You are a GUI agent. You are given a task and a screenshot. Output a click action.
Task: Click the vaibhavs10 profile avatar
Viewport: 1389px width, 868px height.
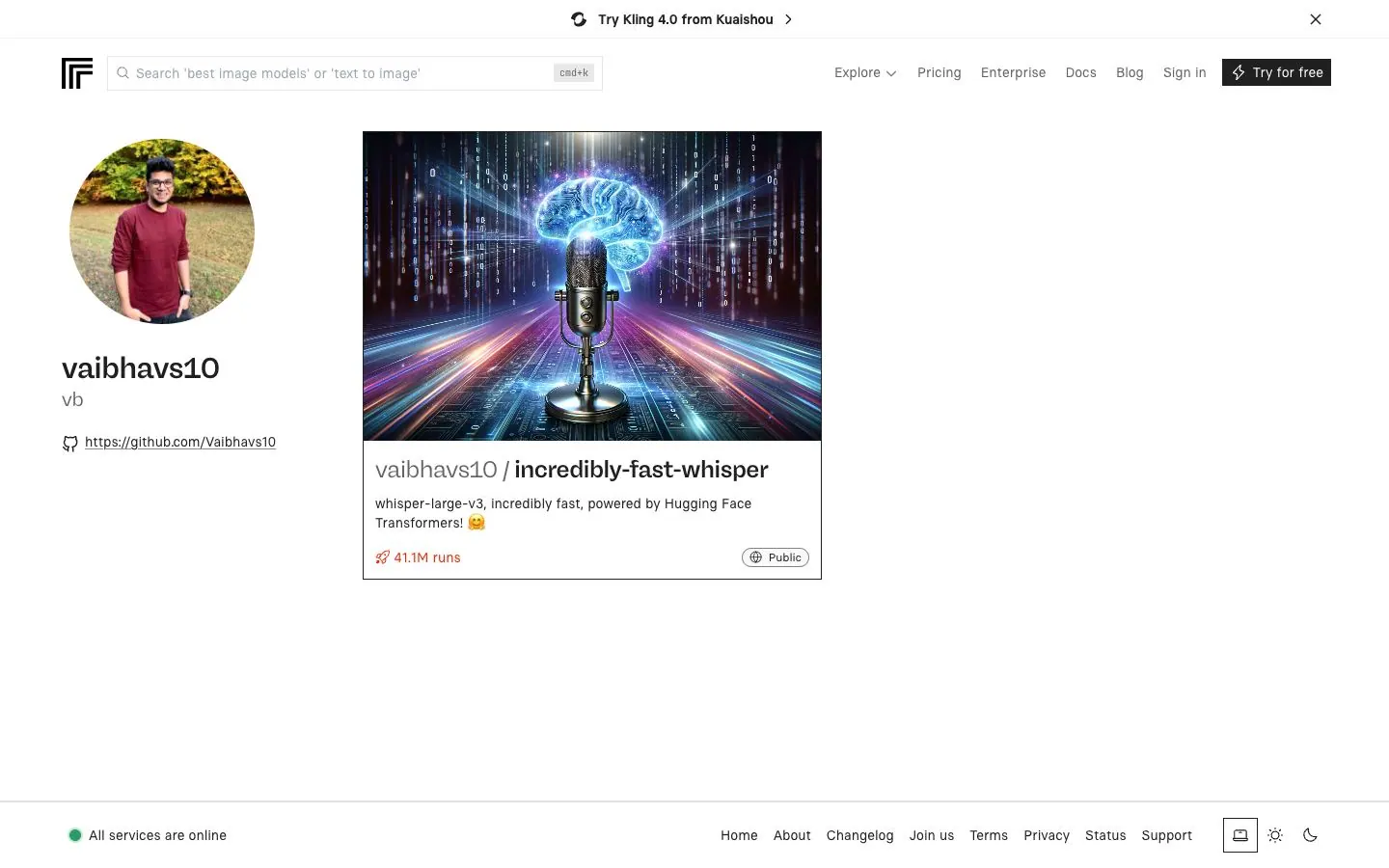click(162, 231)
